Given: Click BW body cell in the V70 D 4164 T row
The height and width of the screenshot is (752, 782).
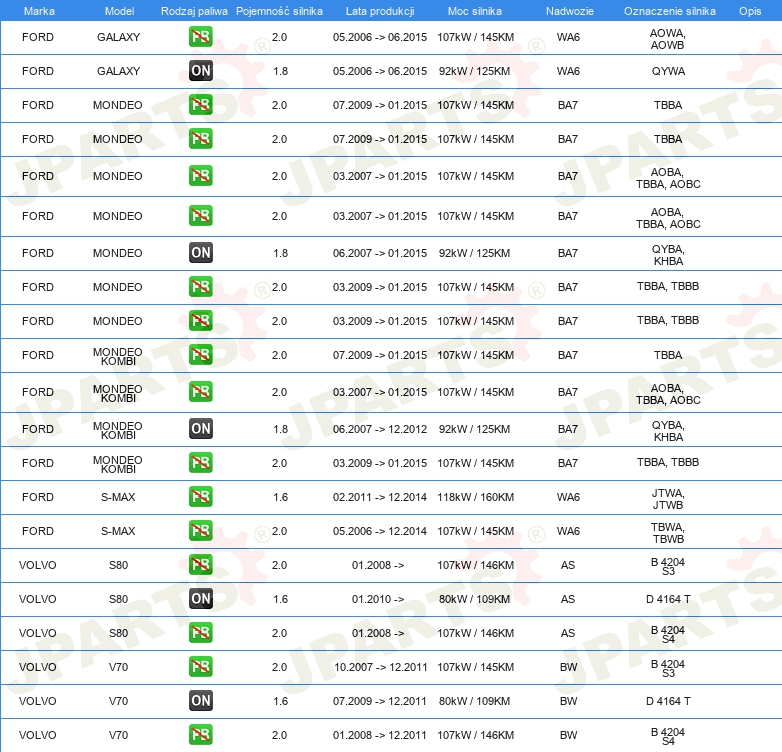Looking at the screenshot, I should [x=569, y=701].
